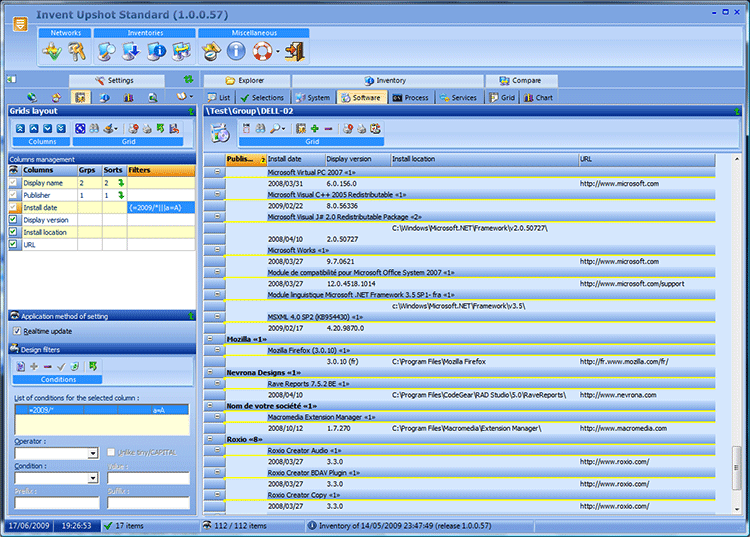The image size is (750, 537).
Task: Click the URL column header in grid
Action: (x=647, y=159)
